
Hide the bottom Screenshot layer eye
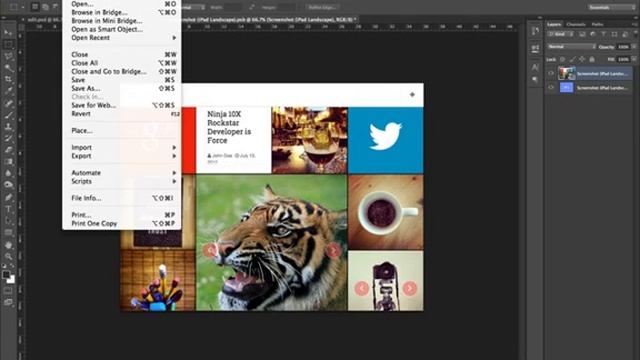click(x=551, y=87)
